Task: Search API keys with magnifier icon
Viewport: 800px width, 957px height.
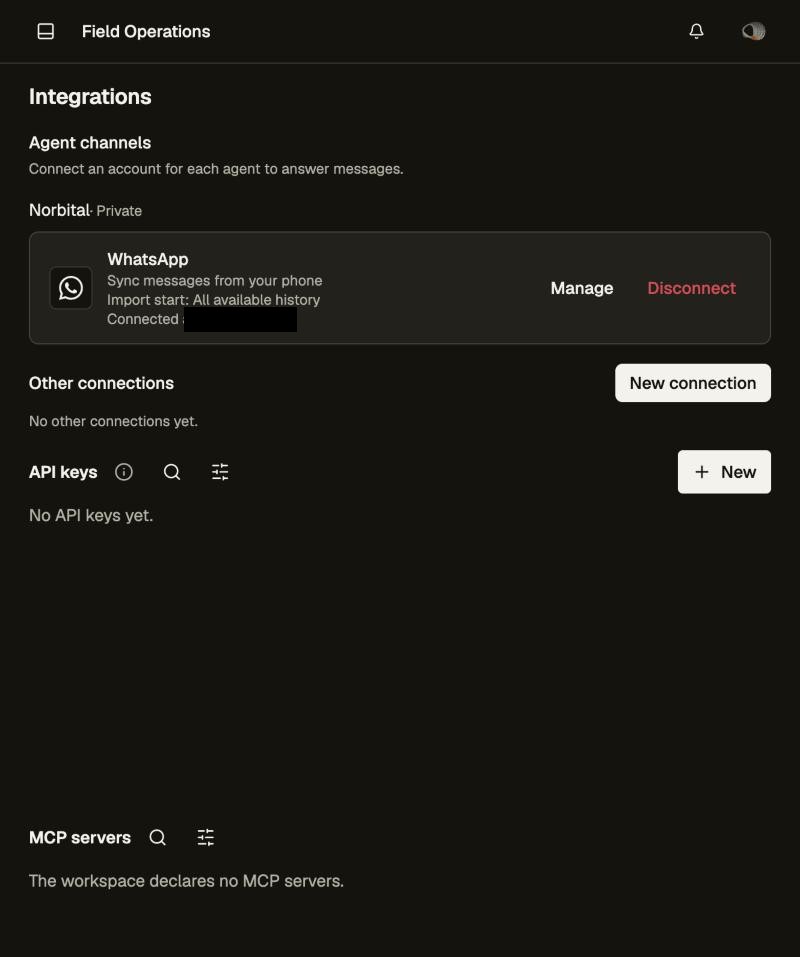Action: (172, 472)
